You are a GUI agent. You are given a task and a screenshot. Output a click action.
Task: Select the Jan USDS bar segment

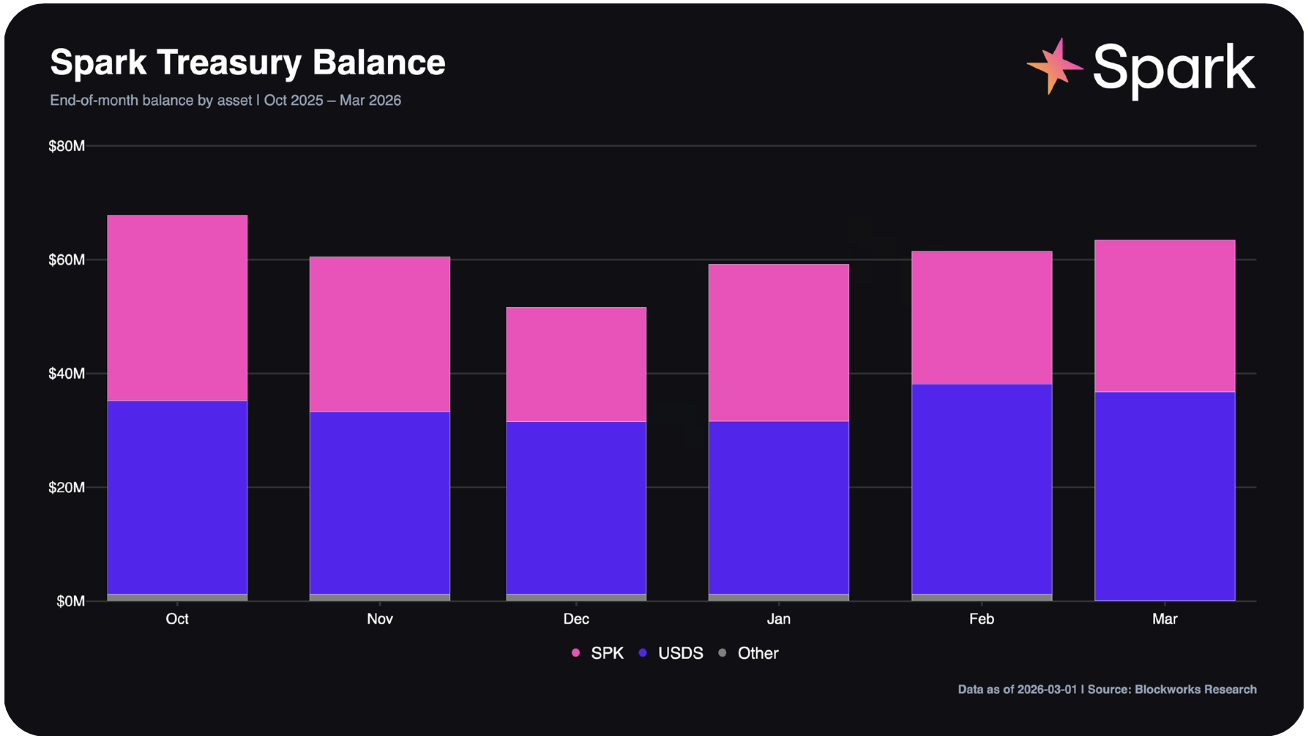pos(779,508)
